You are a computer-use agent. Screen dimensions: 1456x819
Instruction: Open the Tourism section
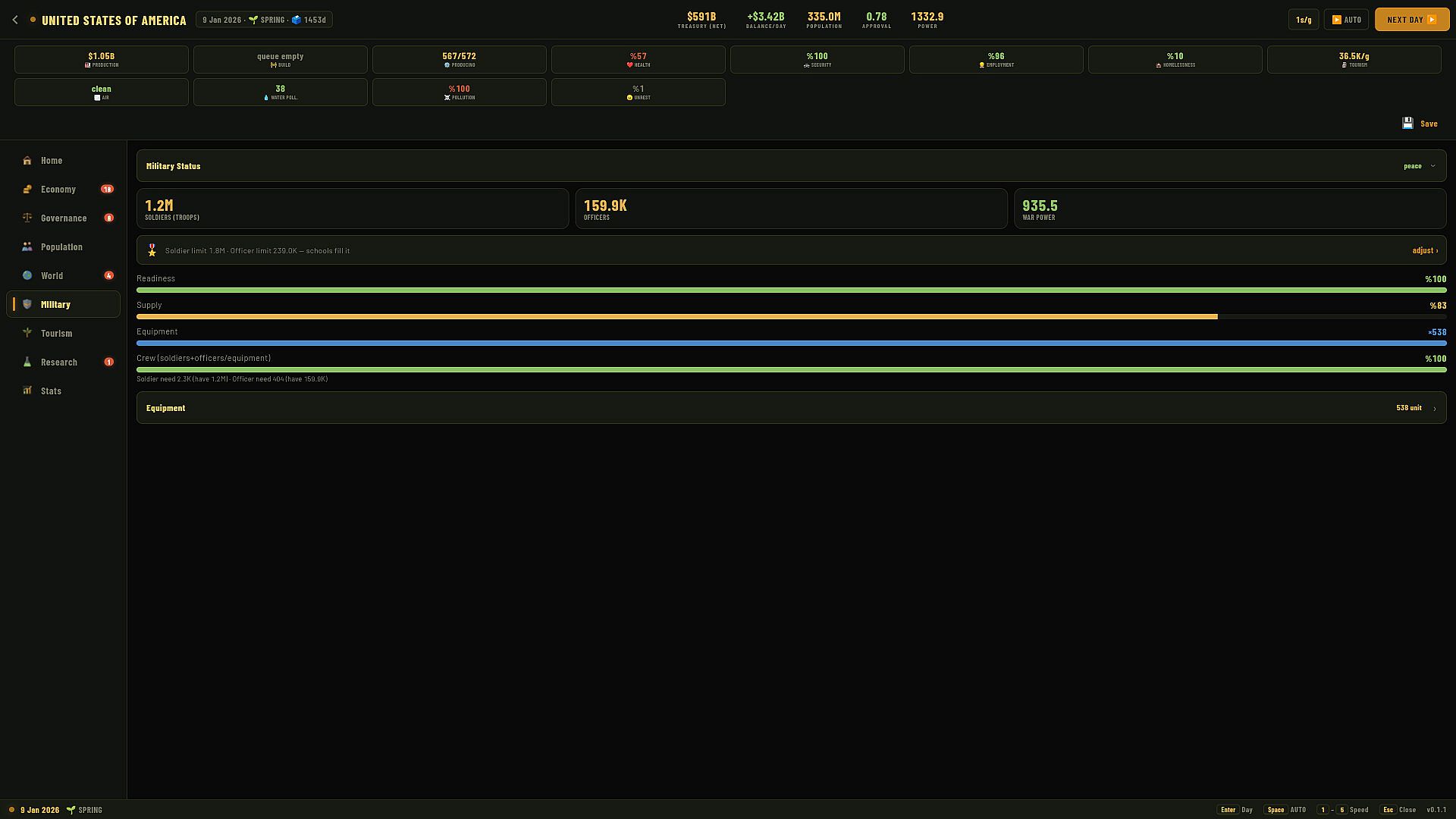click(x=63, y=334)
